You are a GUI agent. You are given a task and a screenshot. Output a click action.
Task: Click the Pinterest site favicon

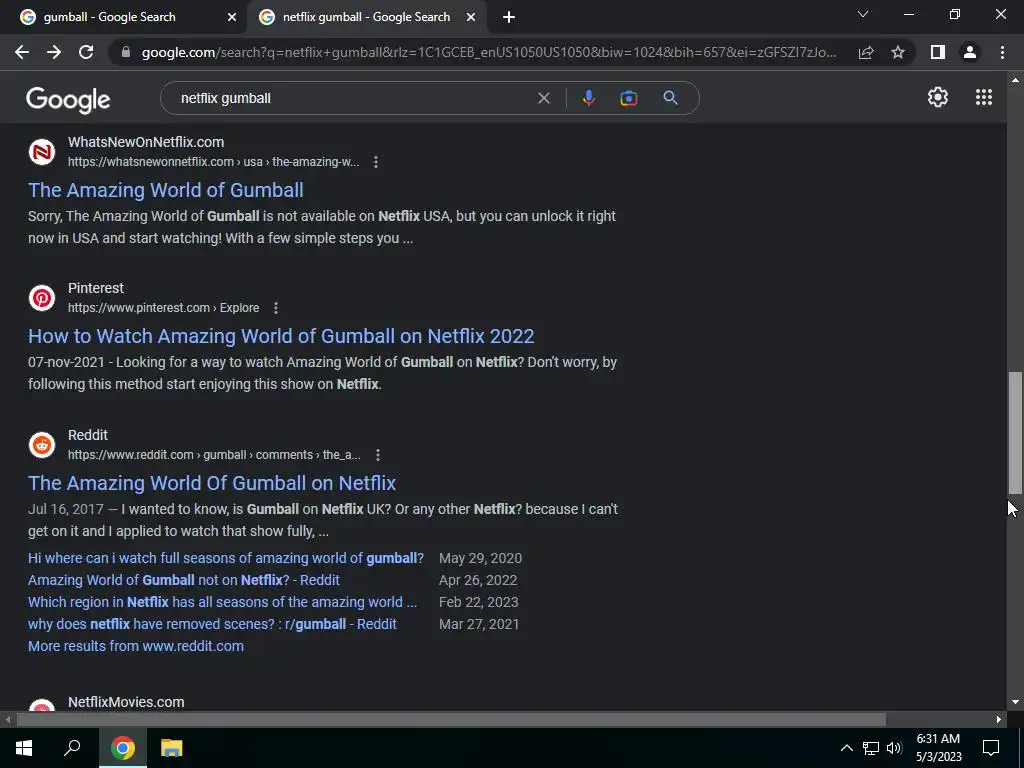click(42, 298)
